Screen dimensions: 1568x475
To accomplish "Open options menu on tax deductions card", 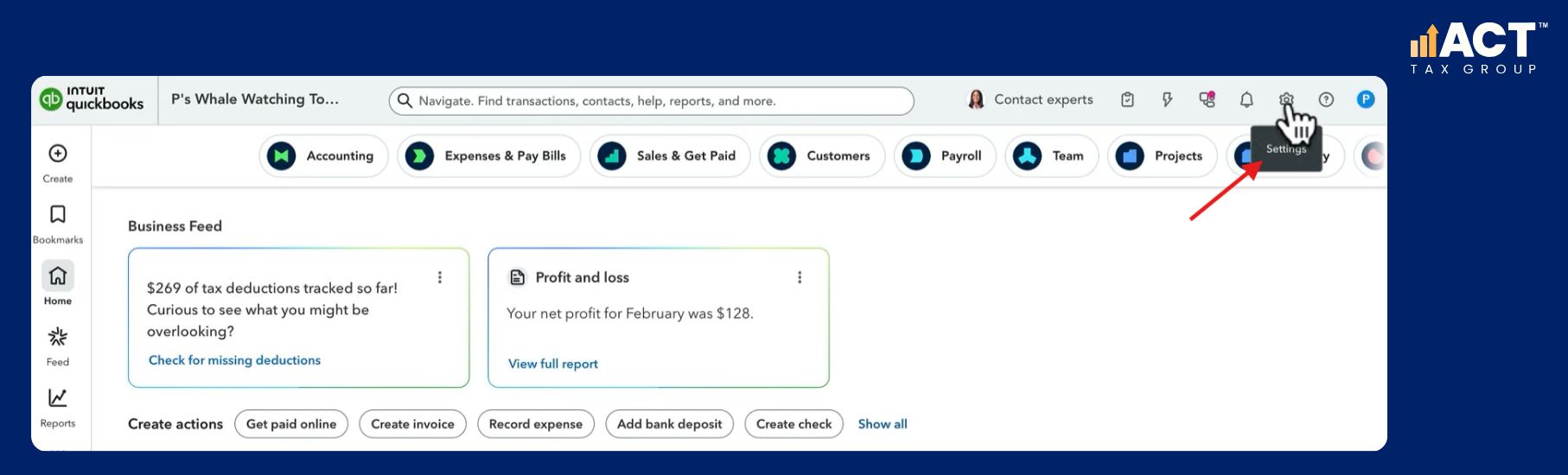I will [440, 277].
